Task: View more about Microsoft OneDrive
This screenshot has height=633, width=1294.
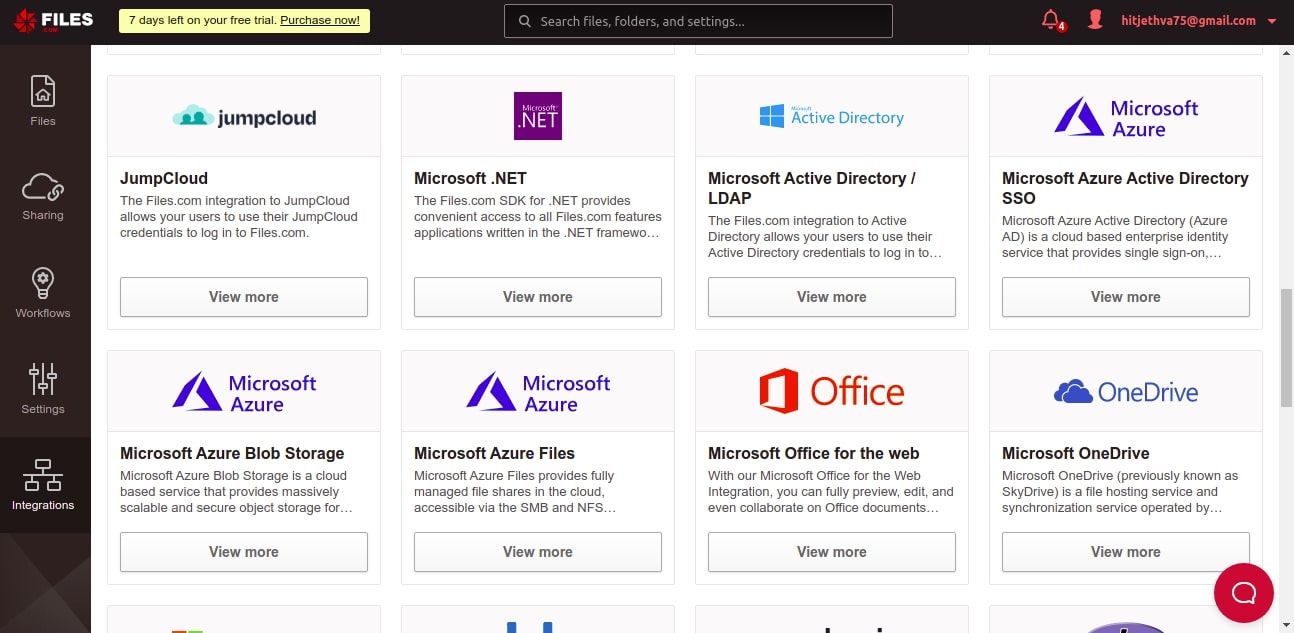Action: (x=1126, y=552)
